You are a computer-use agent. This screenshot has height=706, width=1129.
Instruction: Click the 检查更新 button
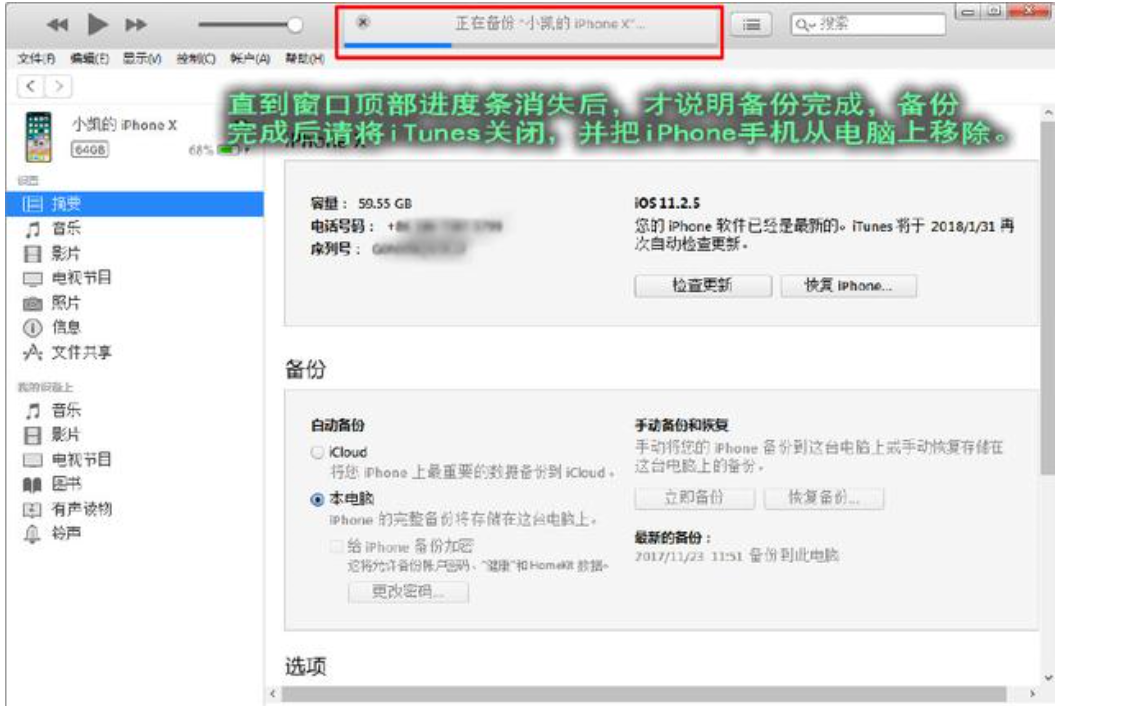tap(703, 286)
